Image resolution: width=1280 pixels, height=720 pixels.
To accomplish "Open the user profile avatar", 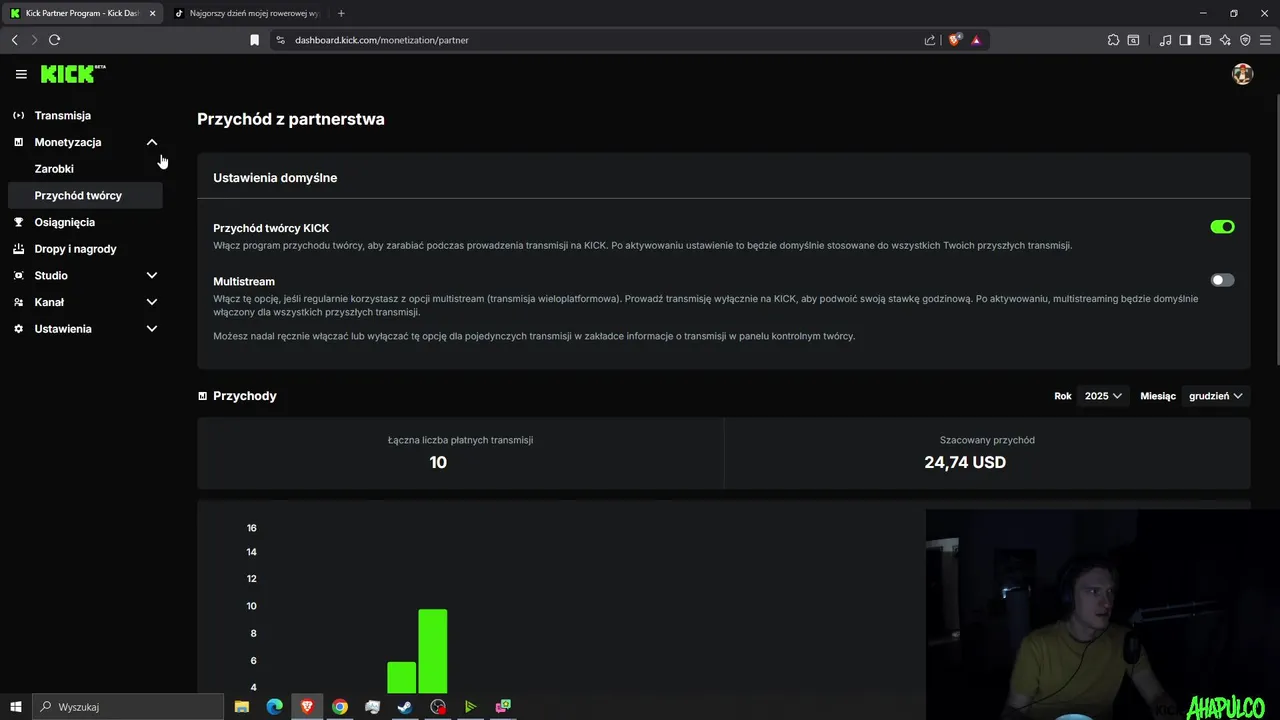I will pos(1242,74).
